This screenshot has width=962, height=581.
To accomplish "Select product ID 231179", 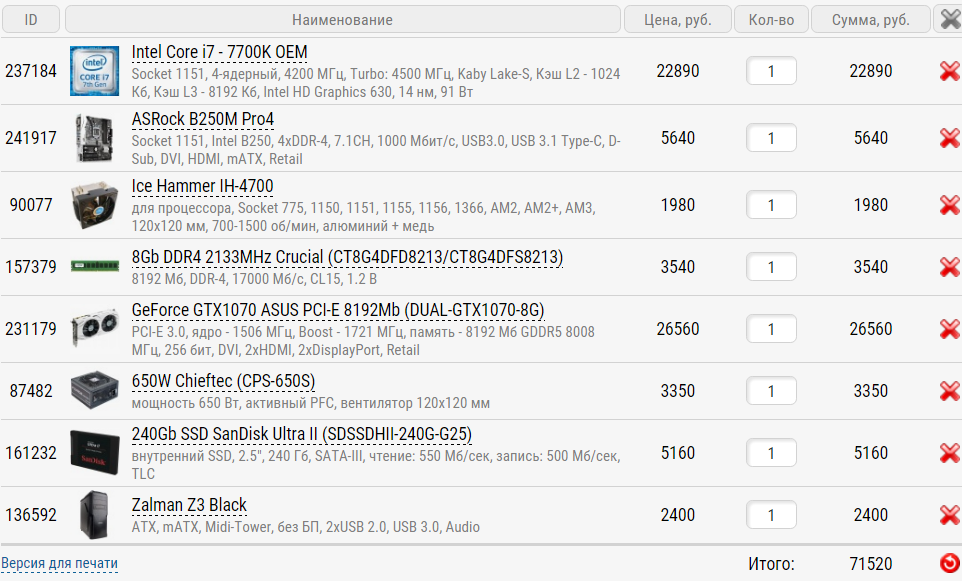I will tap(31, 329).
